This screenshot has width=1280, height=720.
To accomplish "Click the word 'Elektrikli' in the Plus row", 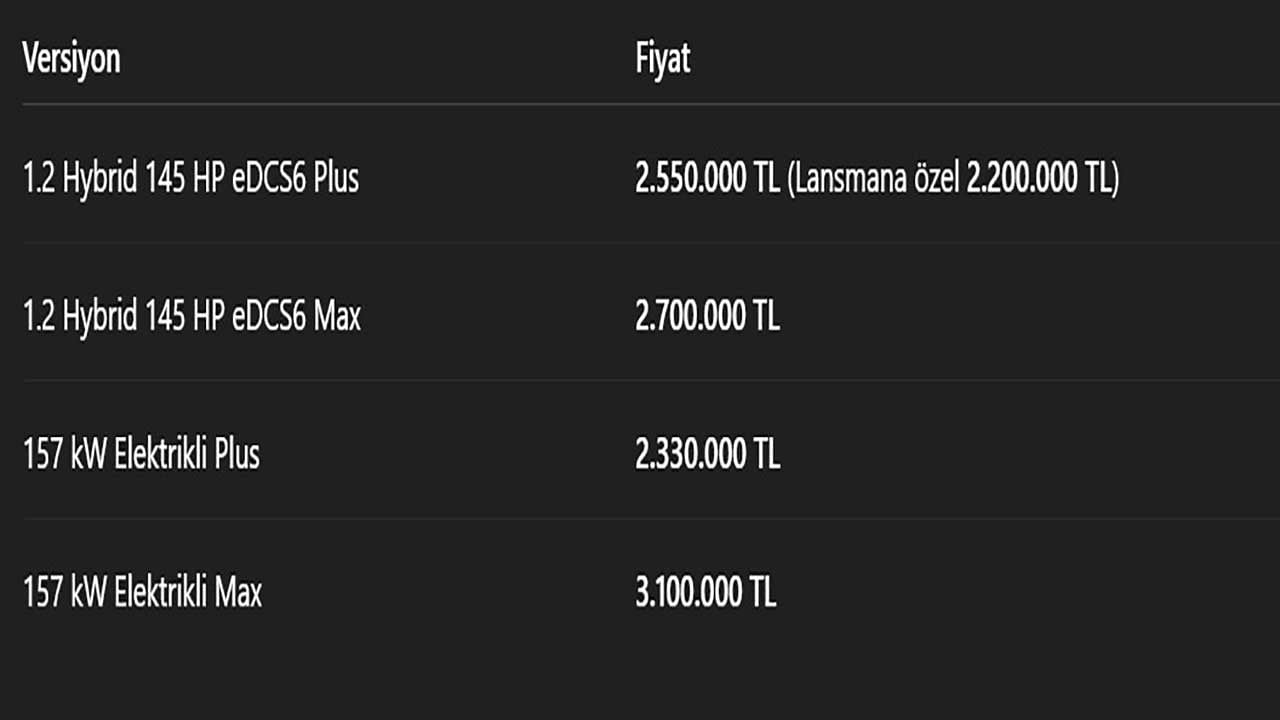I will (161, 455).
